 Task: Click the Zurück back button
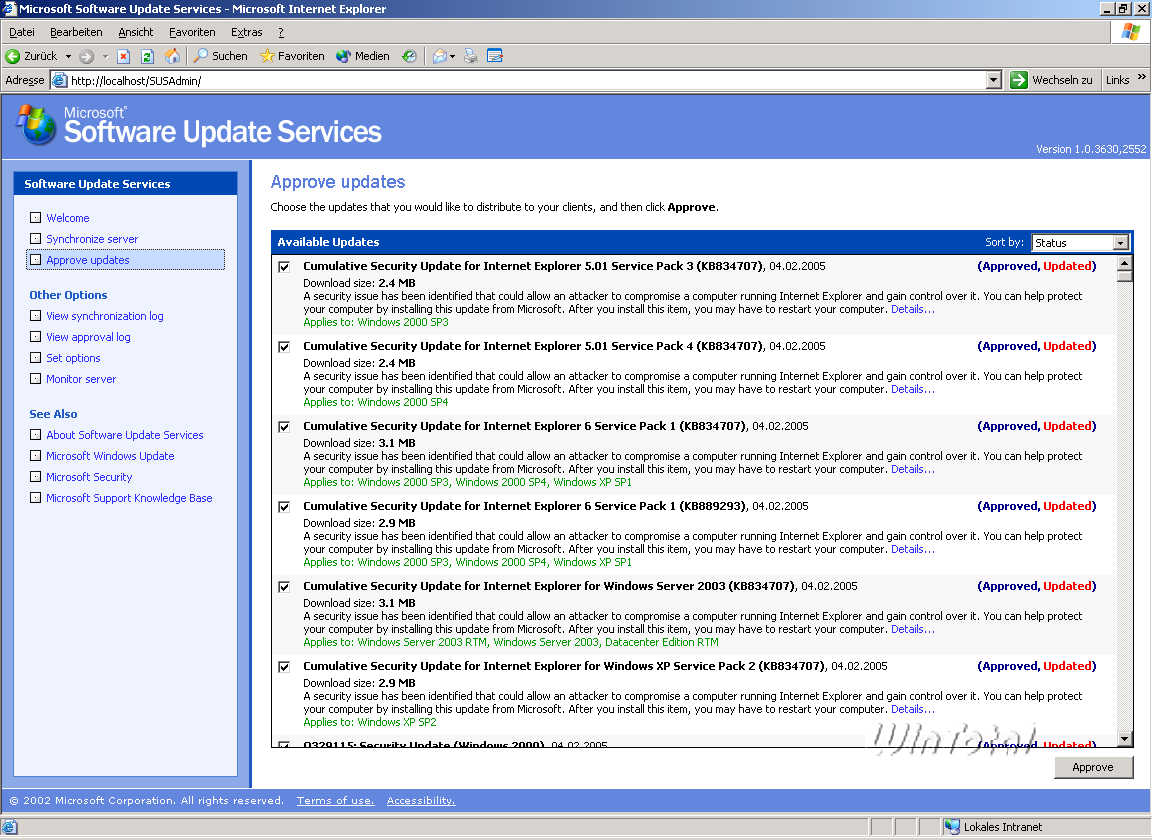coord(32,56)
